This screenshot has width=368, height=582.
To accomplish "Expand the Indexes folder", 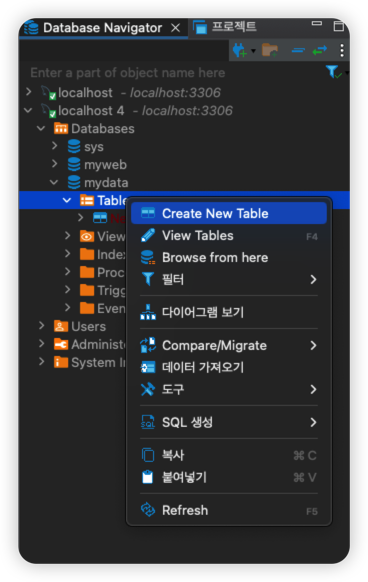I will pyautogui.click(x=68, y=254).
